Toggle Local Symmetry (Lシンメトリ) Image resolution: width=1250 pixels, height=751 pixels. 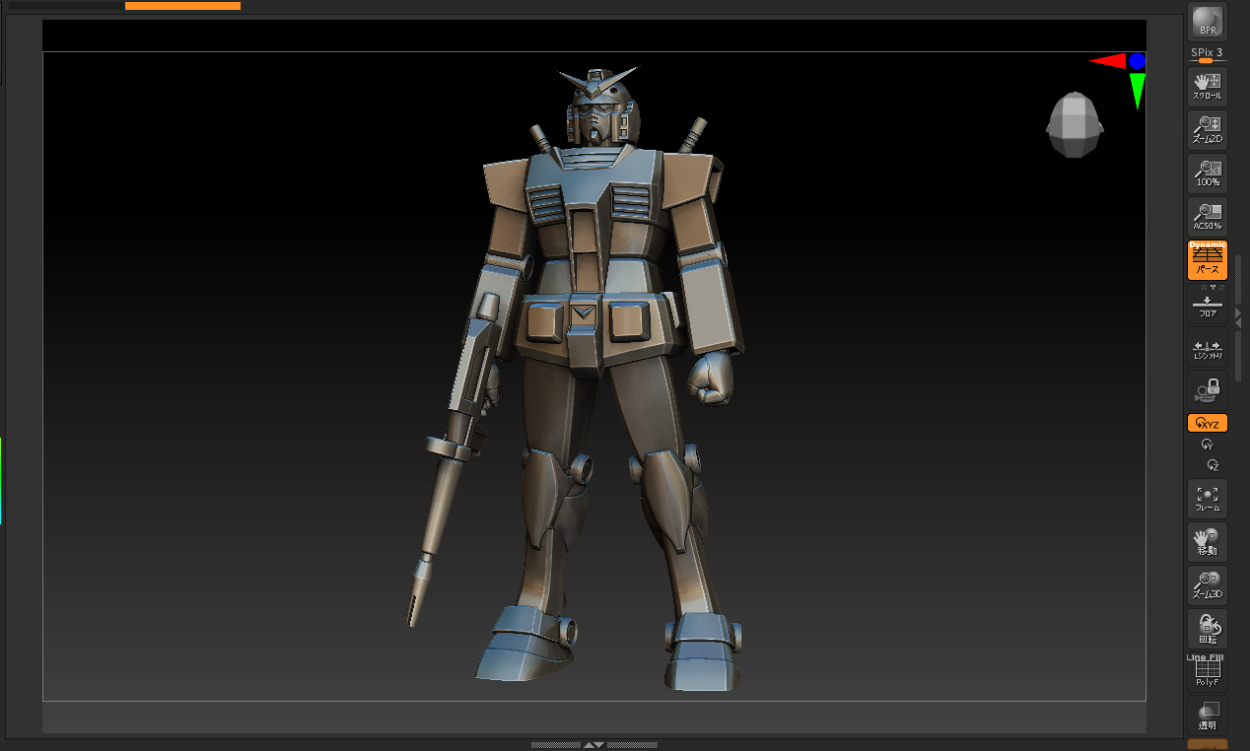(x=1207, y=347)
